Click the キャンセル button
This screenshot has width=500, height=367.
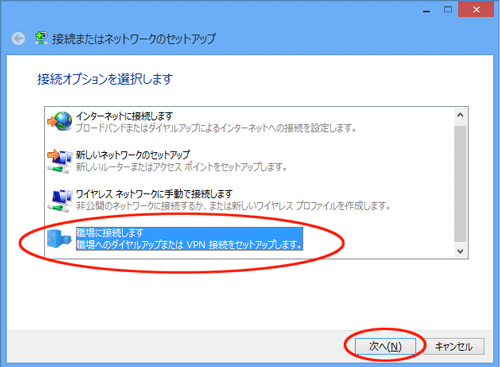point(454,347)
